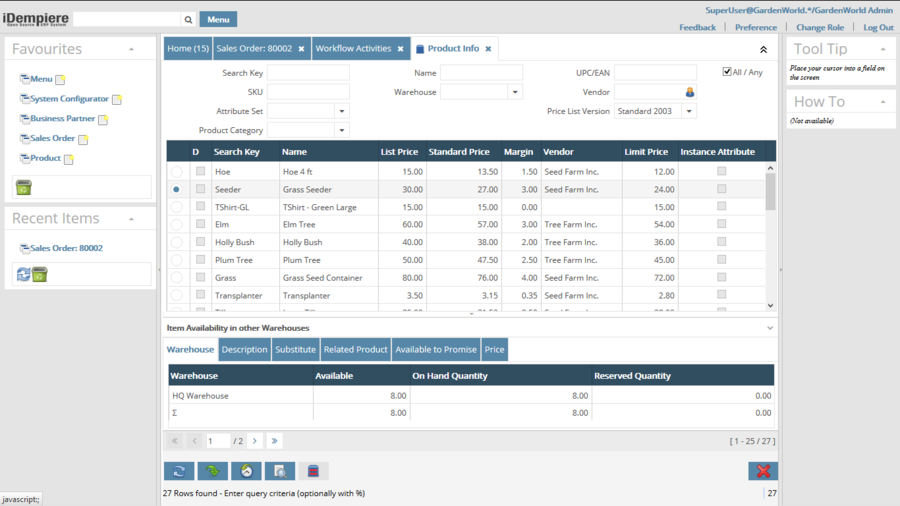The height and width of the screenshot is (506, 900).
Task: Open the Vendor lookup icon
Action: 689,92
